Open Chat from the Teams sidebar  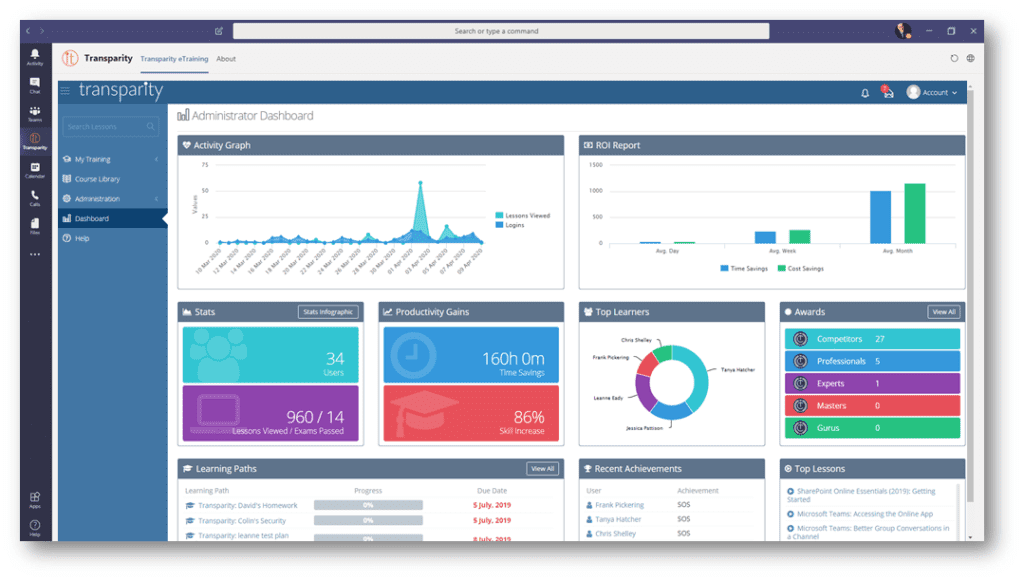coord(35,85)
